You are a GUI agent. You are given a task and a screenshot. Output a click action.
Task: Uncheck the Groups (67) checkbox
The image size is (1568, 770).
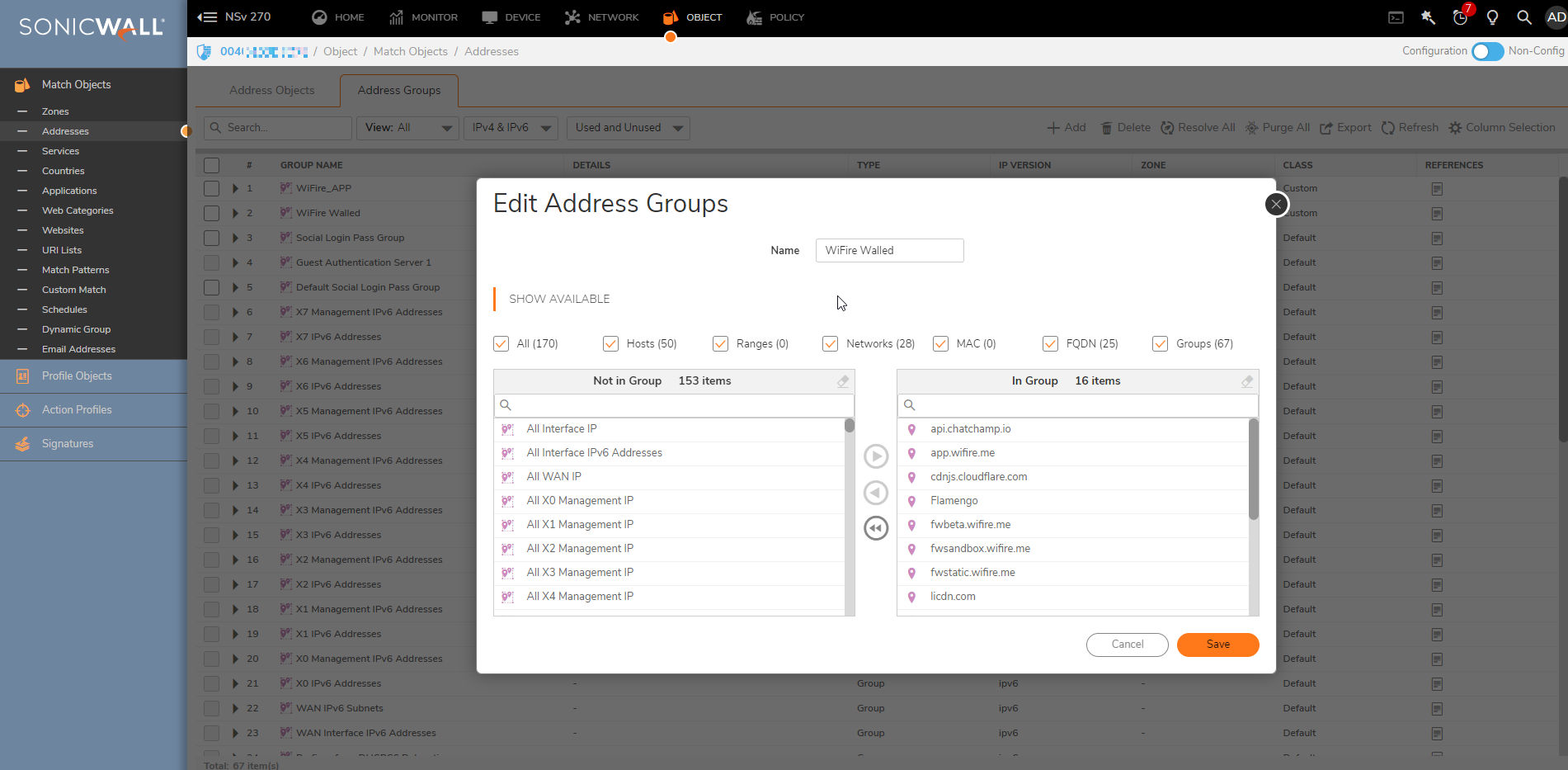coord(1160,344)
